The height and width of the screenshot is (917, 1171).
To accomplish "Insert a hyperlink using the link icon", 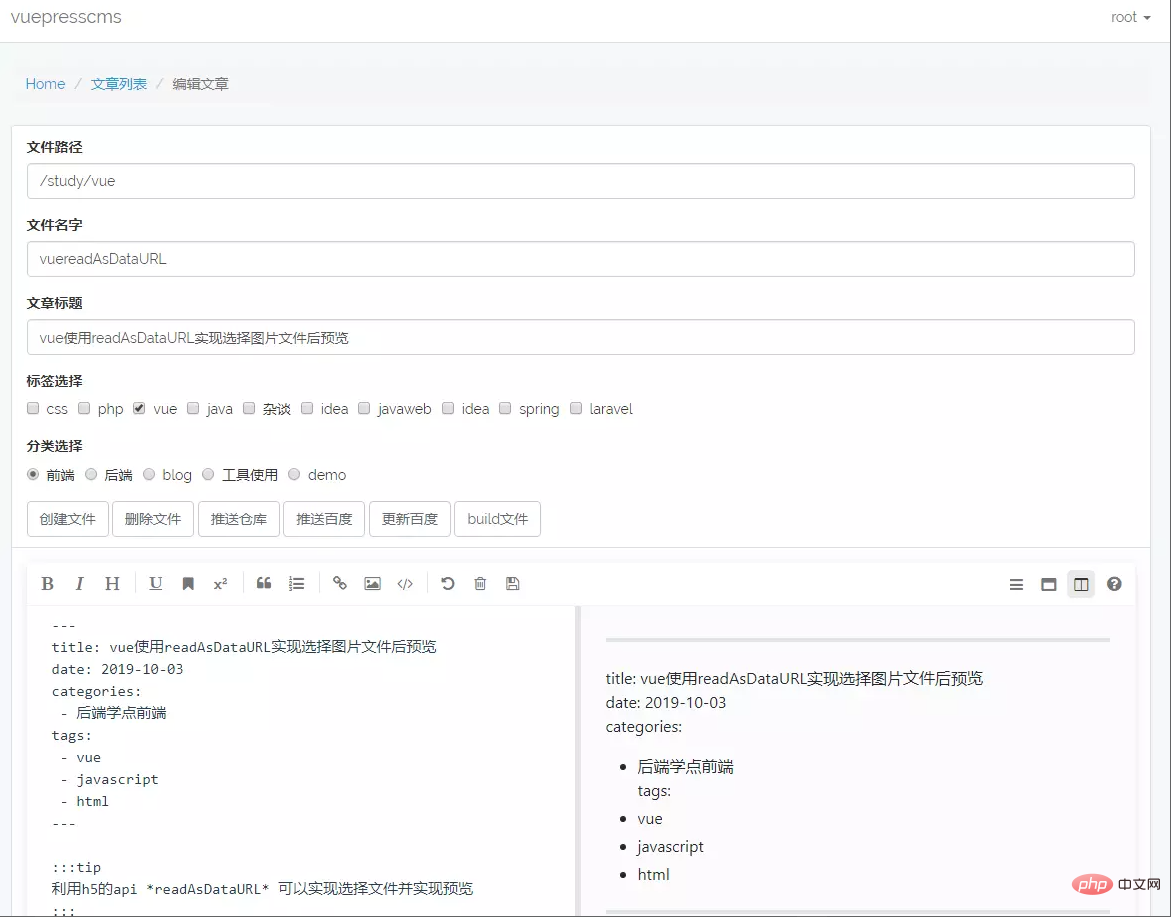I will point(339,583).
